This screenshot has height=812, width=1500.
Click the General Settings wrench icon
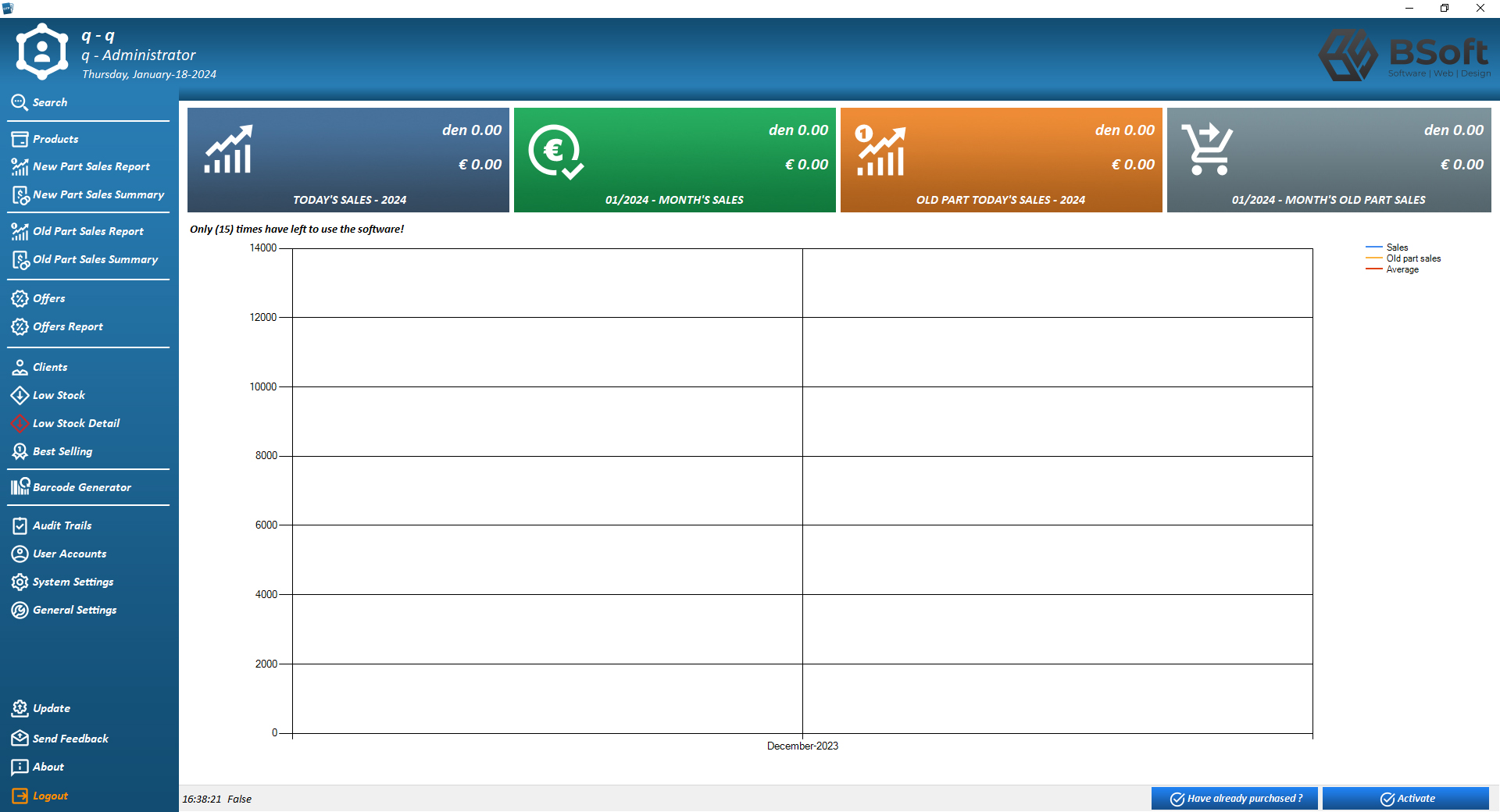click(x=20, y=610)
